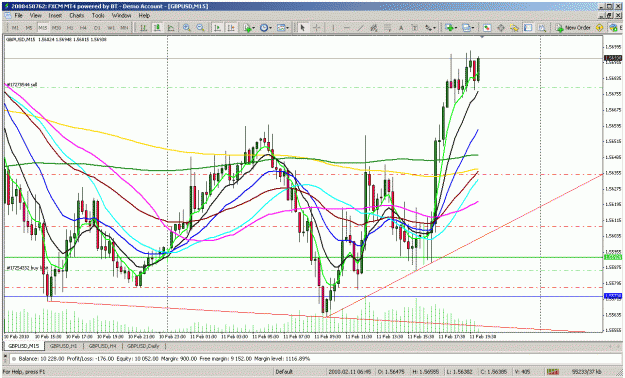Select the text tool

pos(401,28)
